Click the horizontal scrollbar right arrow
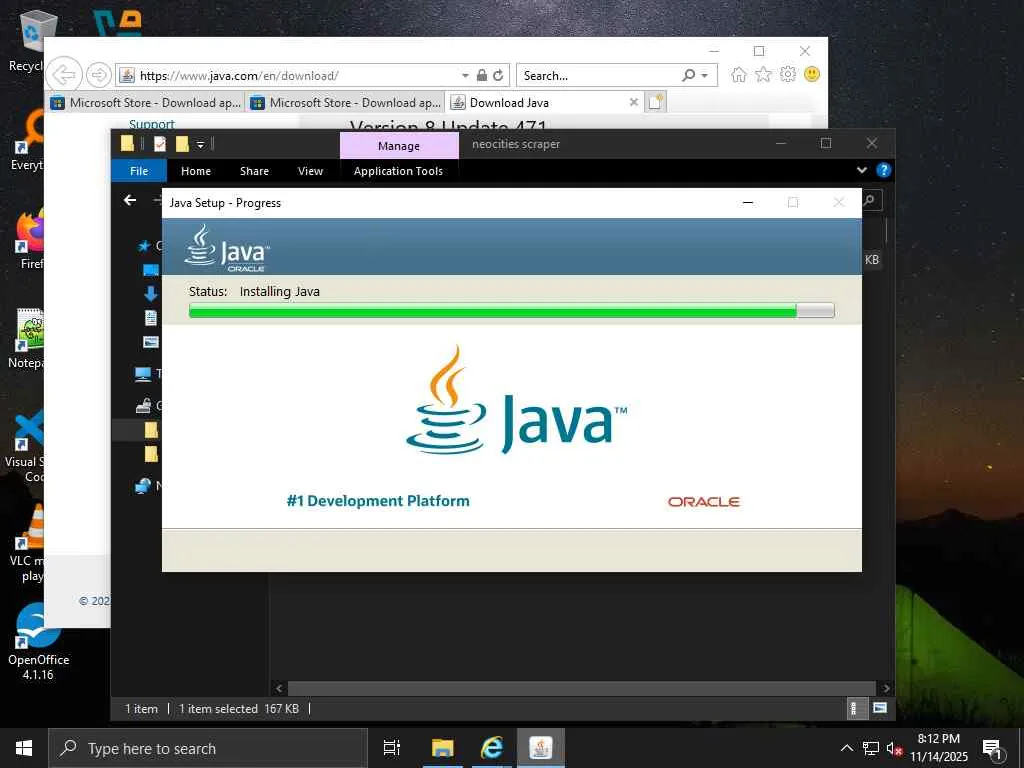Screen dimensions: 1024x768 click(x=886, y=688)
